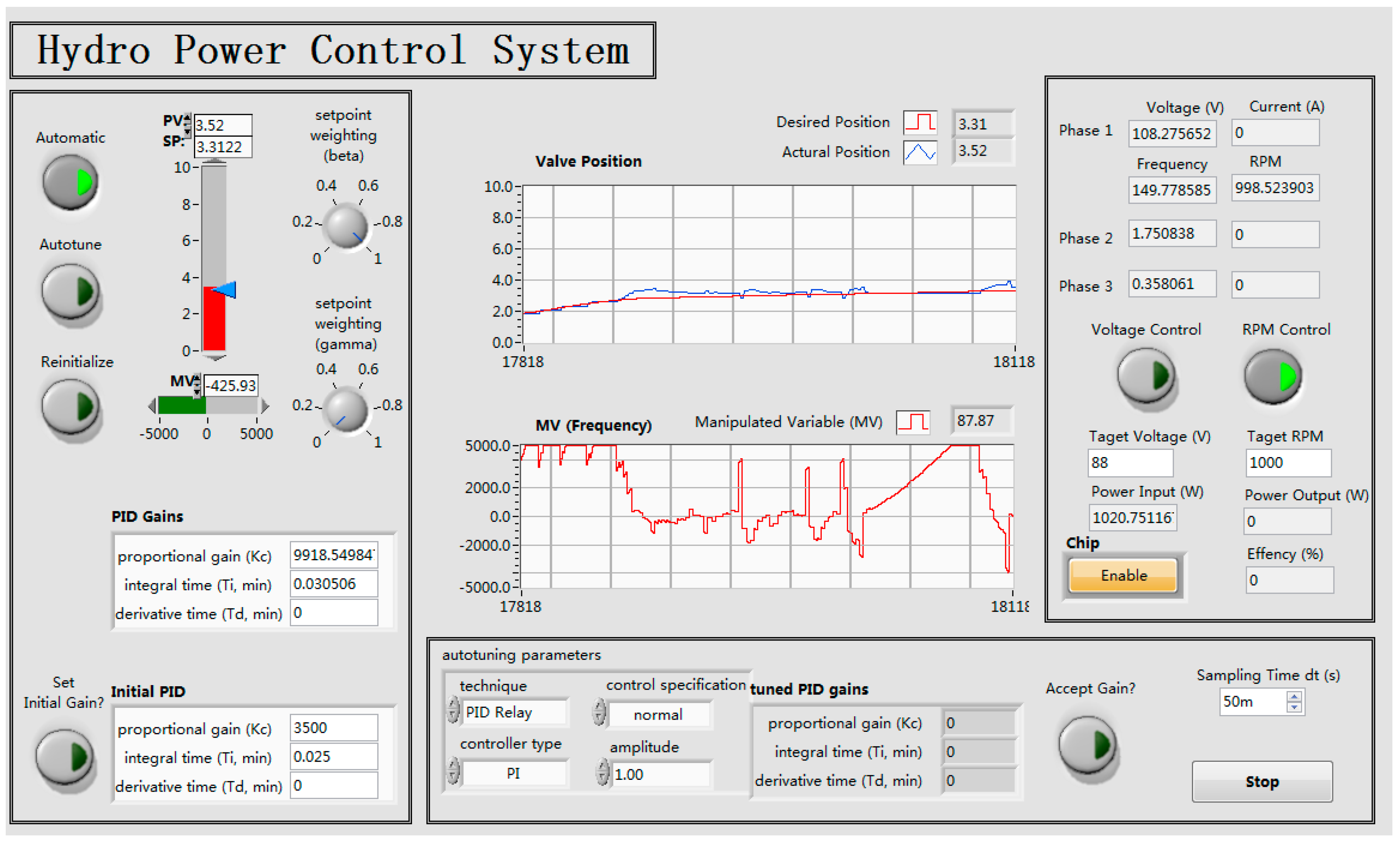Click the amplitude field 1.00

[660, 774]
